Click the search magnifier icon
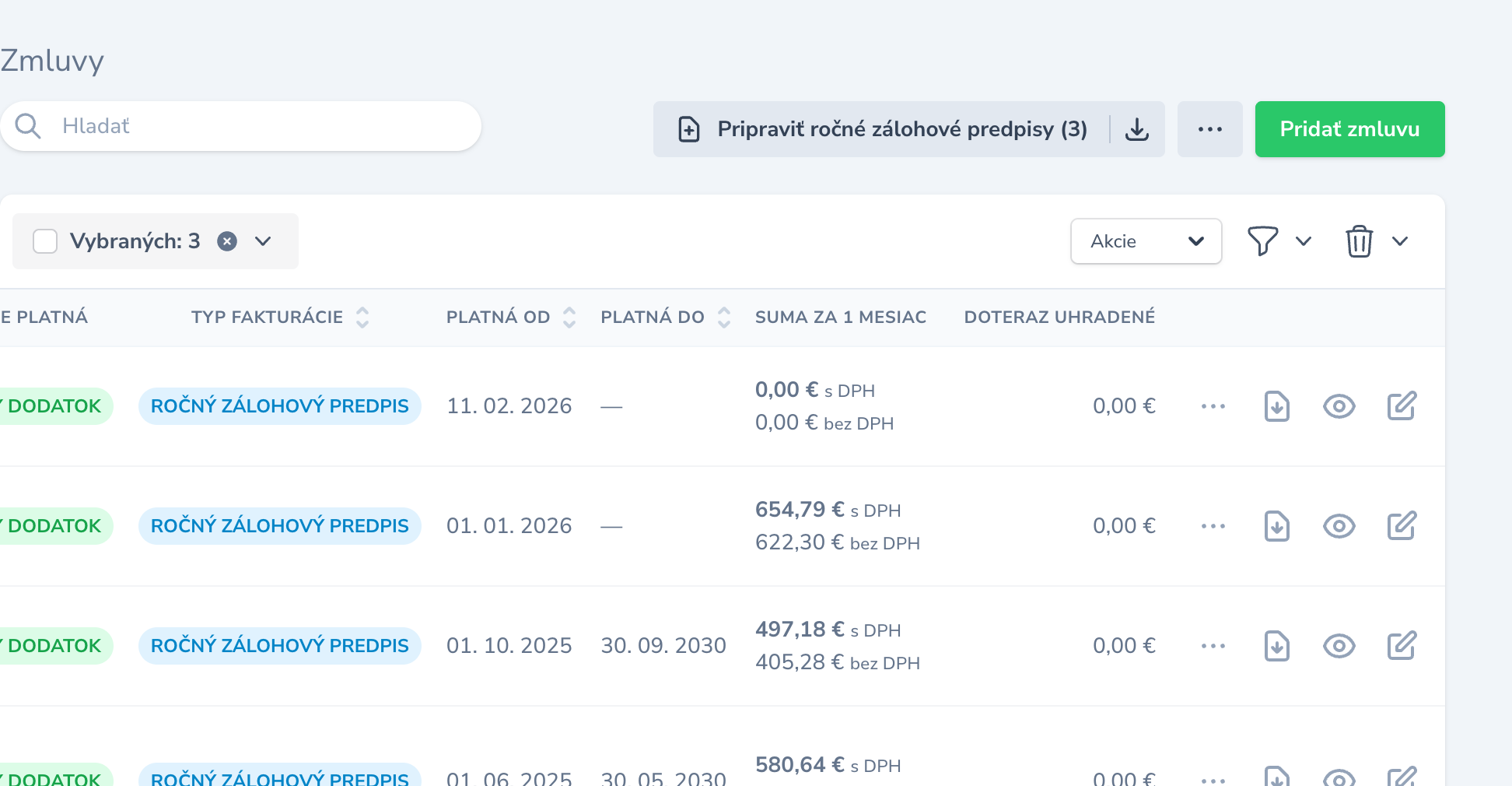The height and width of the screenshot is (786, 1512). pos(28,126)
